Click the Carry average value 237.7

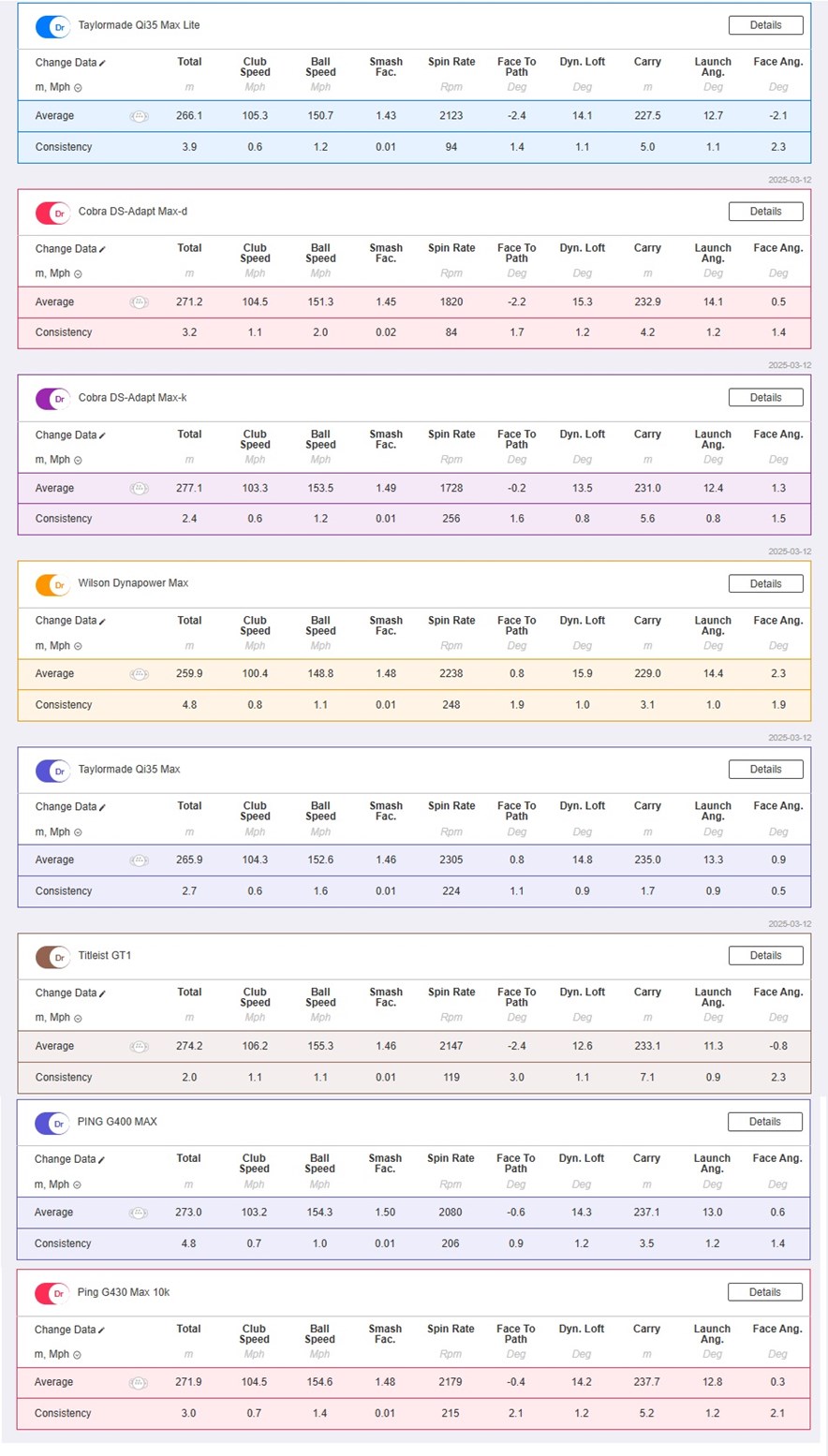click(646, 1383)
